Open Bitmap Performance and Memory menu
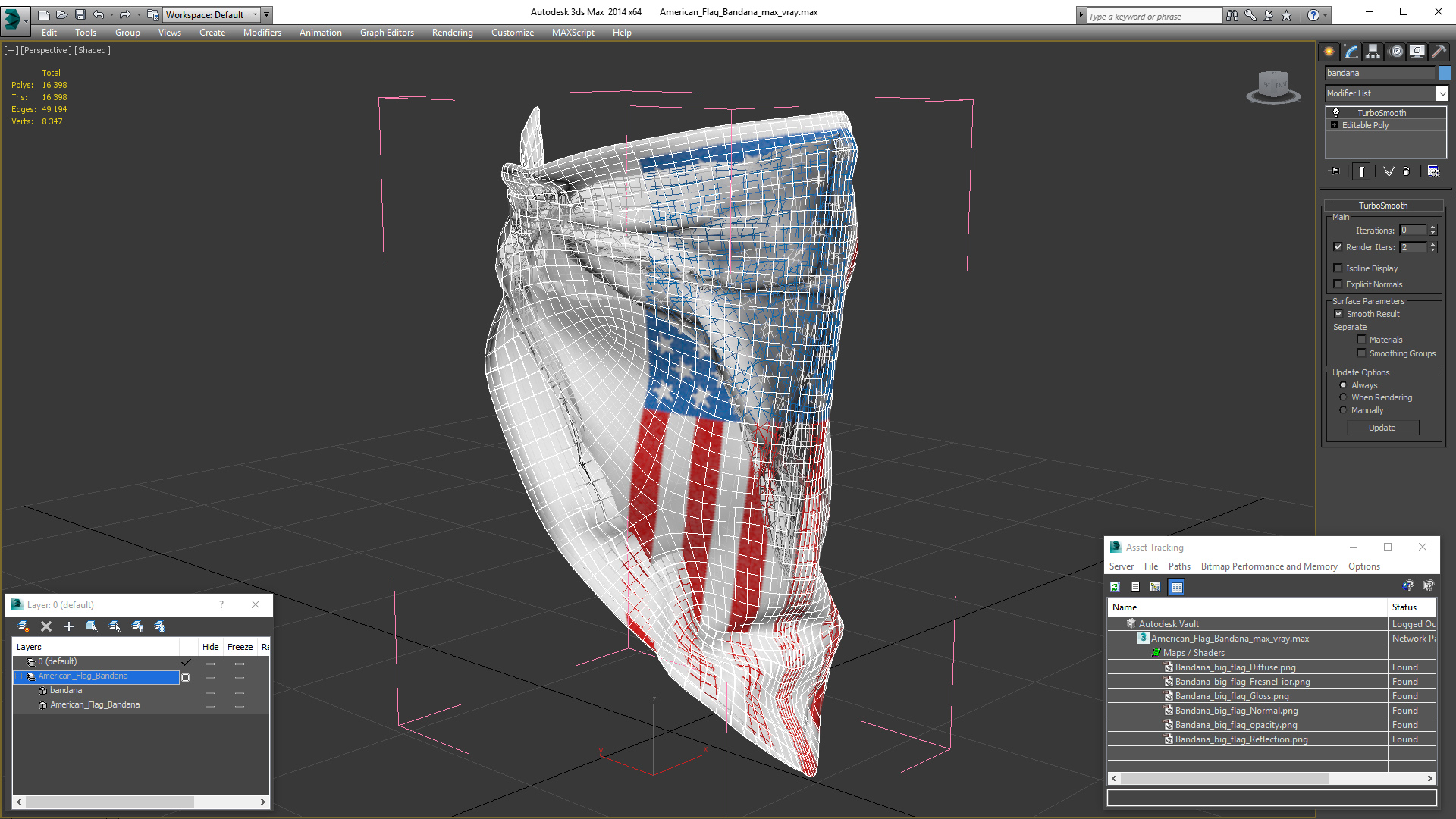This screenshot has height=819, width=1456. [1269, 566]
